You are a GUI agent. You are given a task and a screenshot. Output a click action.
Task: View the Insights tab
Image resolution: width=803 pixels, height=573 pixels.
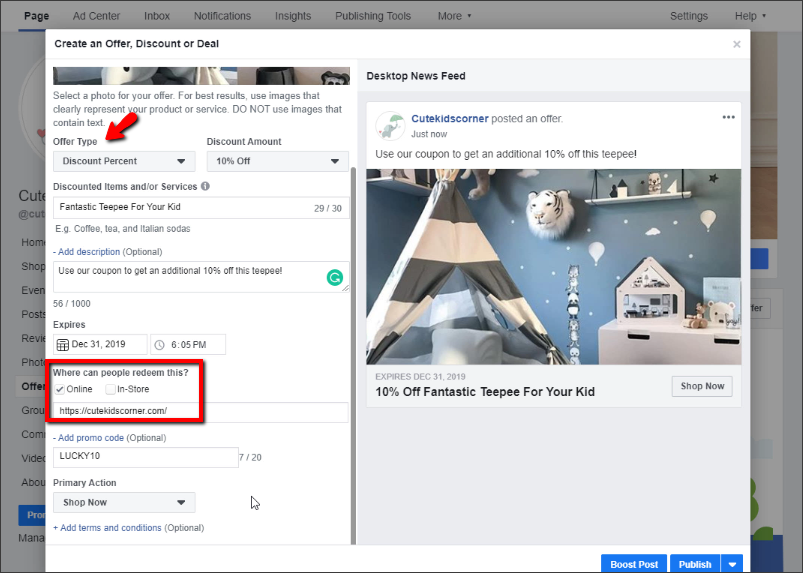point(293,16)
